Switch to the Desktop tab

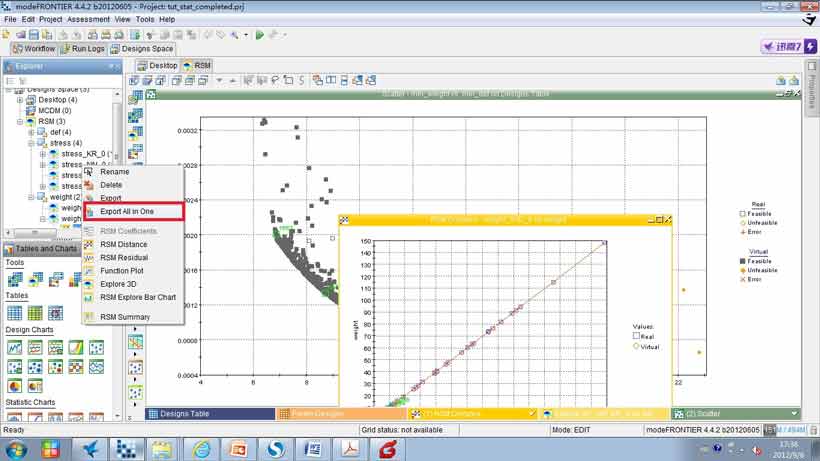(x=158, y=65)
